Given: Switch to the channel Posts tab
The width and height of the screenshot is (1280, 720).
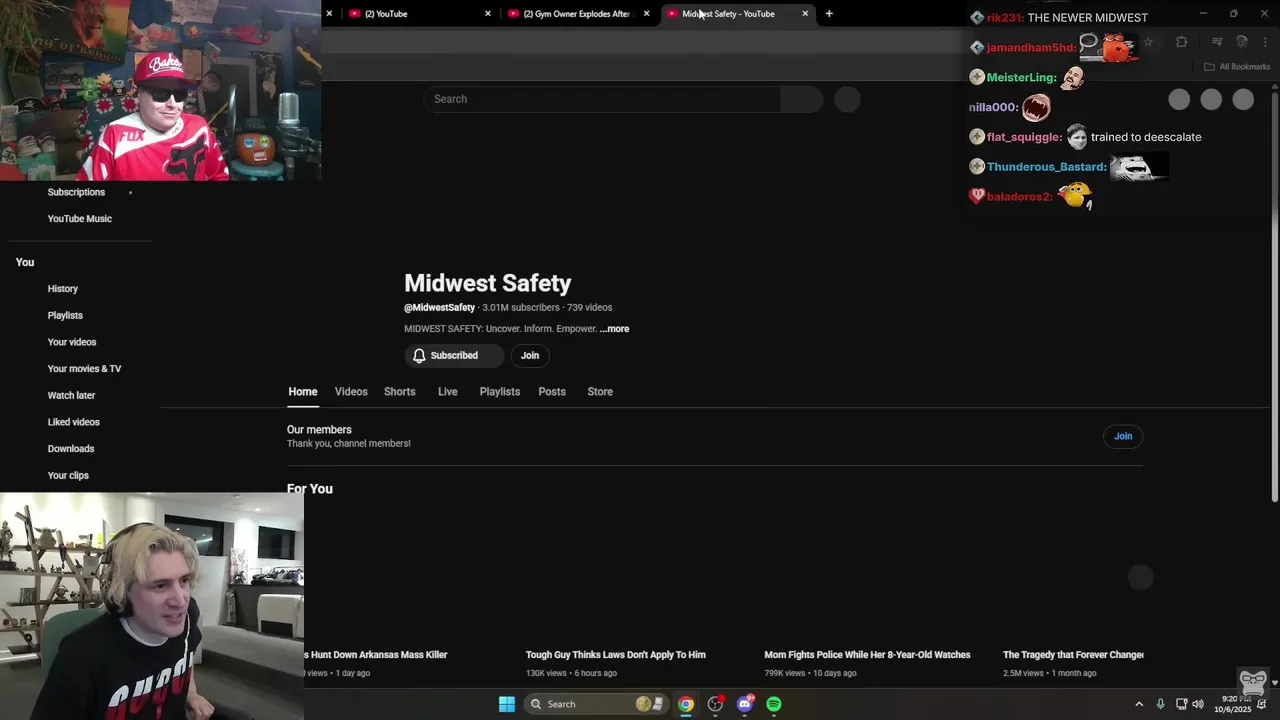Looking at the screenshot, I should pos(552,392).
